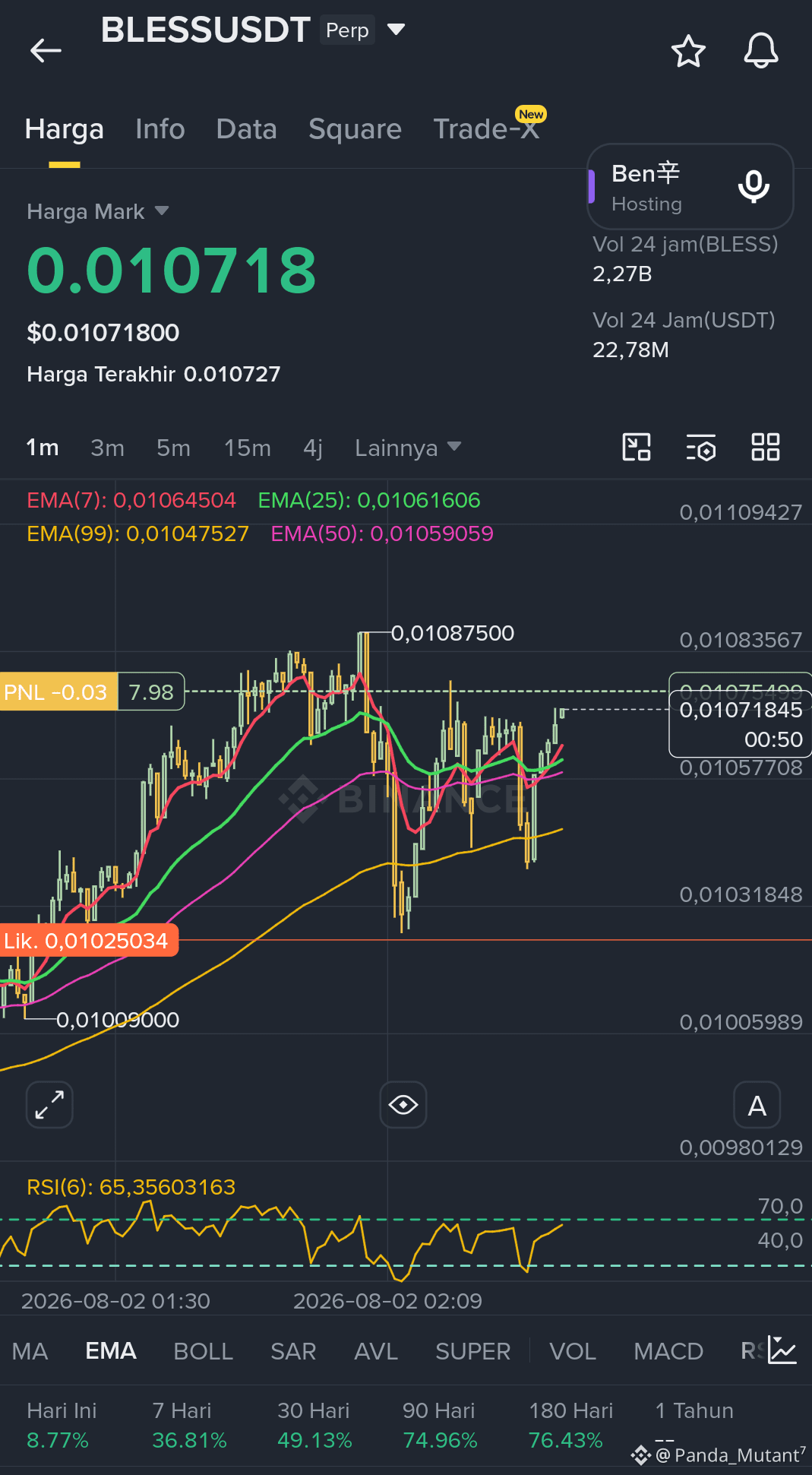Select the 15m timeframe

(247, 448)
